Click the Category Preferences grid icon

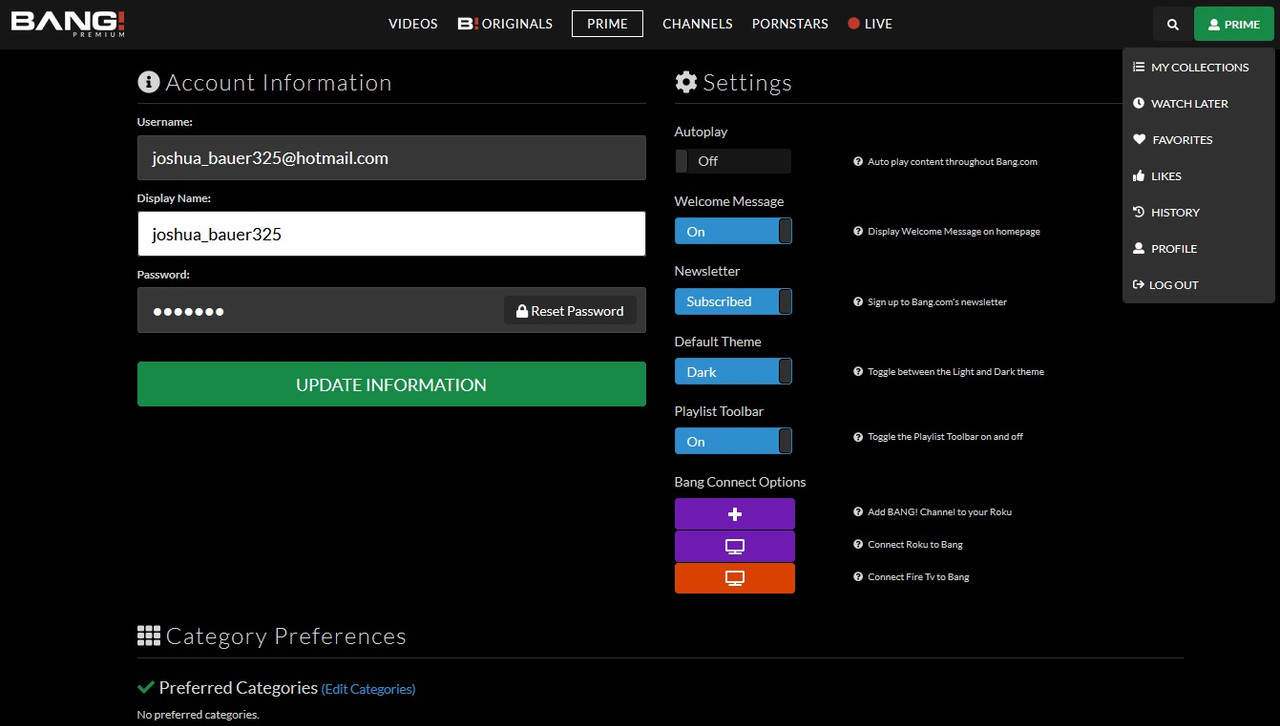tap(149, 636)
